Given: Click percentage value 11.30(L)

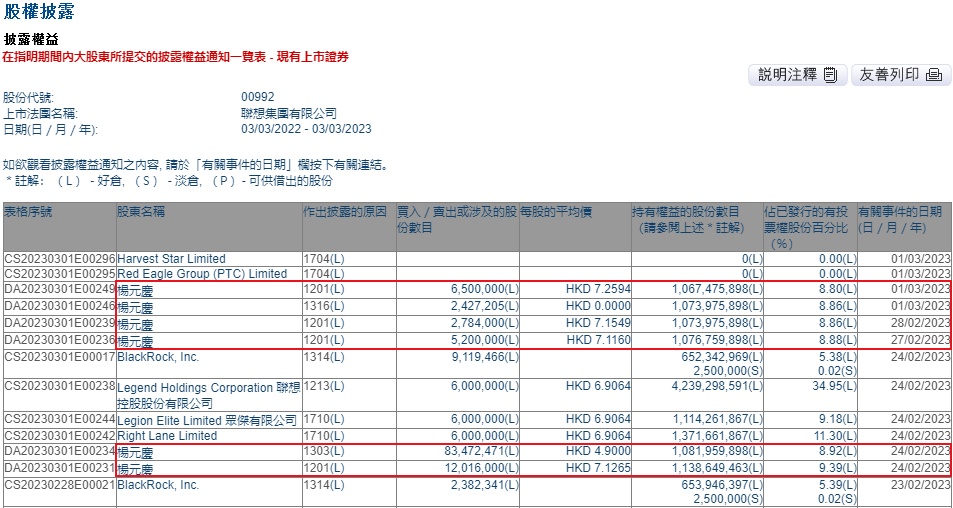Looking at the screenshot, I should point(836,436).
